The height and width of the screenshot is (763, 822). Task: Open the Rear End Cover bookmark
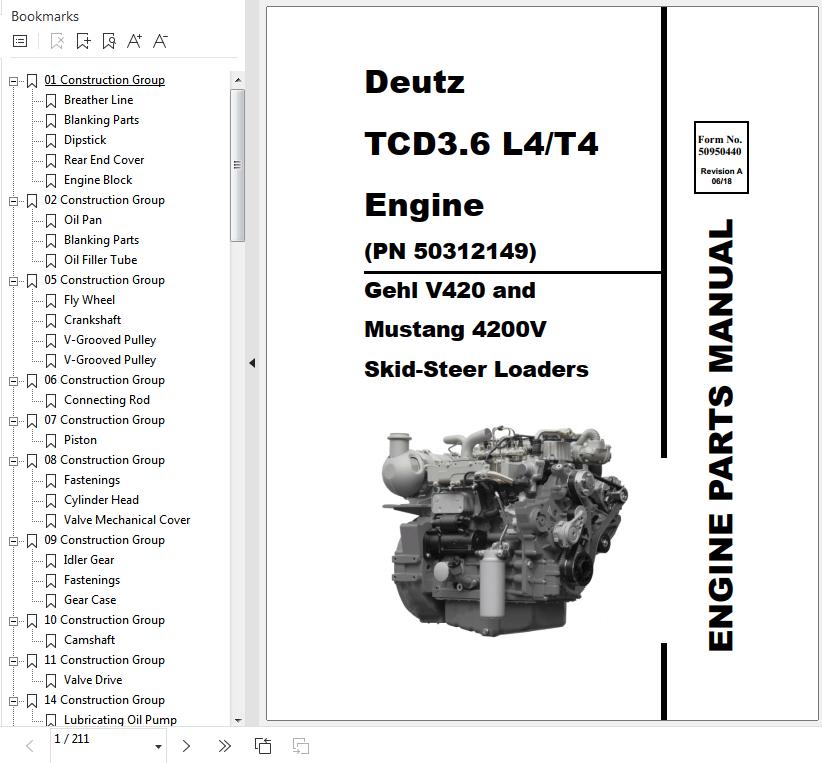click(104, 160)
